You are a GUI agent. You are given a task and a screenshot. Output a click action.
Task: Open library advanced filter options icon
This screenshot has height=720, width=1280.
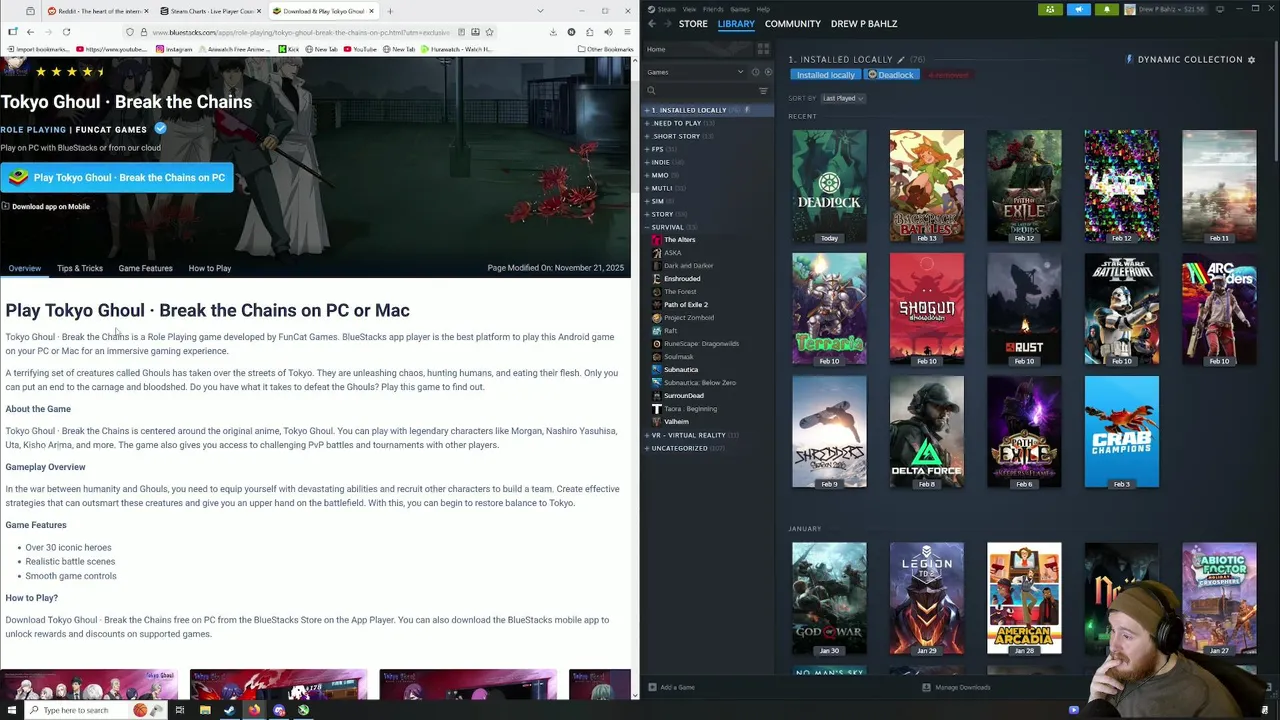pyautogui.click(x=763, y=91)
